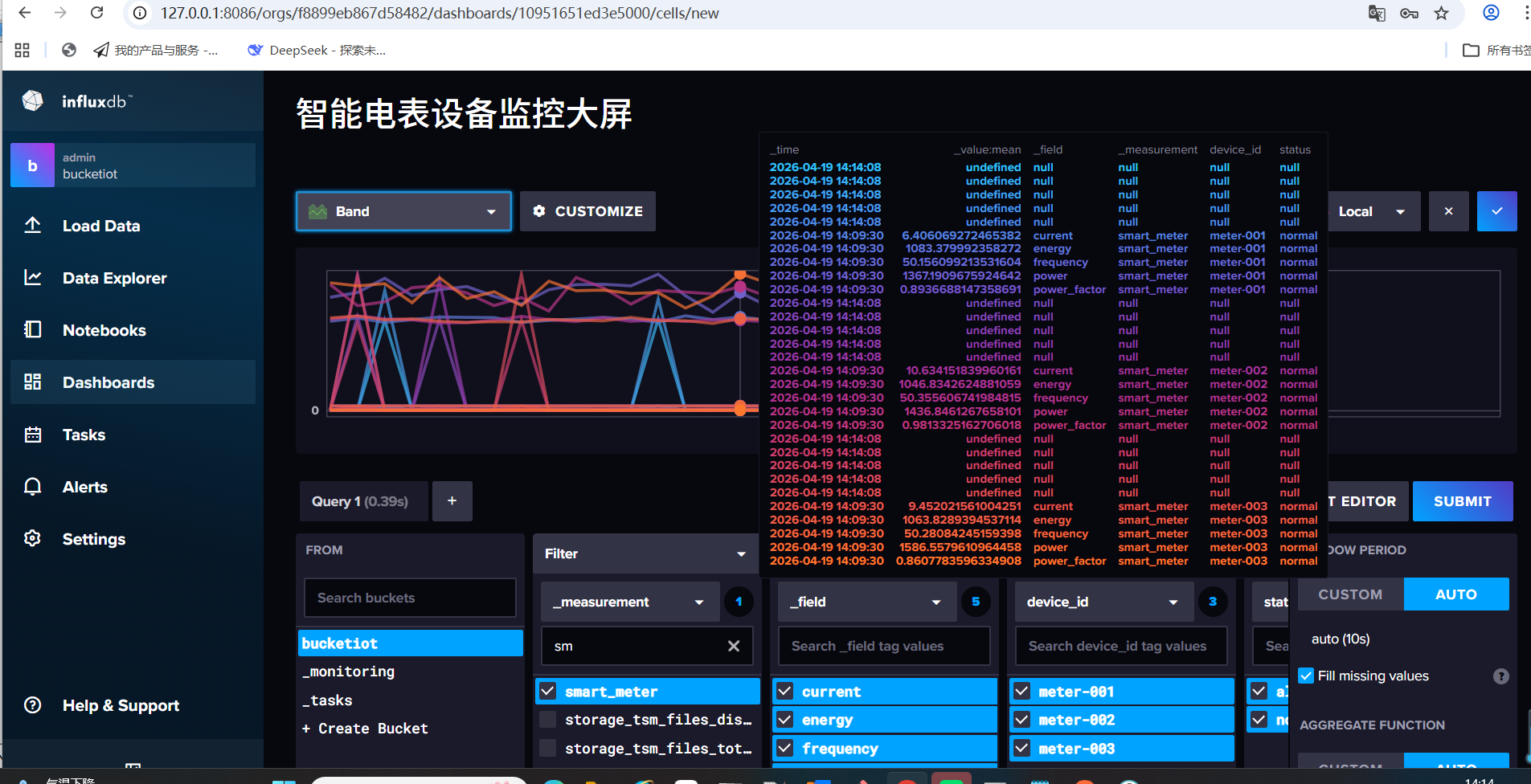Viewport: 1531px width, 784px height.
Task: Click SUBMIT query button
Action: coord(1463,501)
